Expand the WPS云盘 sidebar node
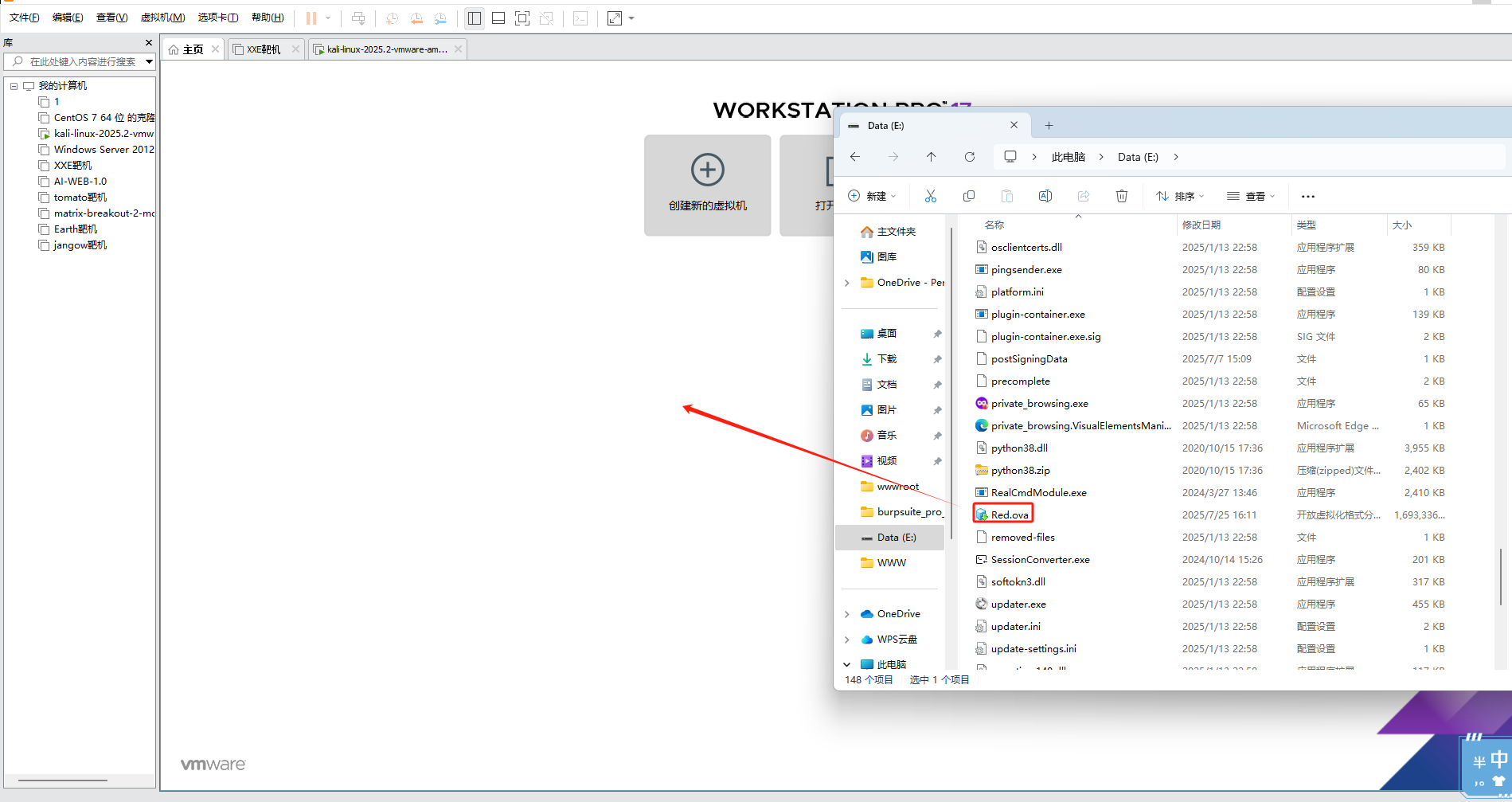Screen dimensions: 1512x802 tap(847, 640)
